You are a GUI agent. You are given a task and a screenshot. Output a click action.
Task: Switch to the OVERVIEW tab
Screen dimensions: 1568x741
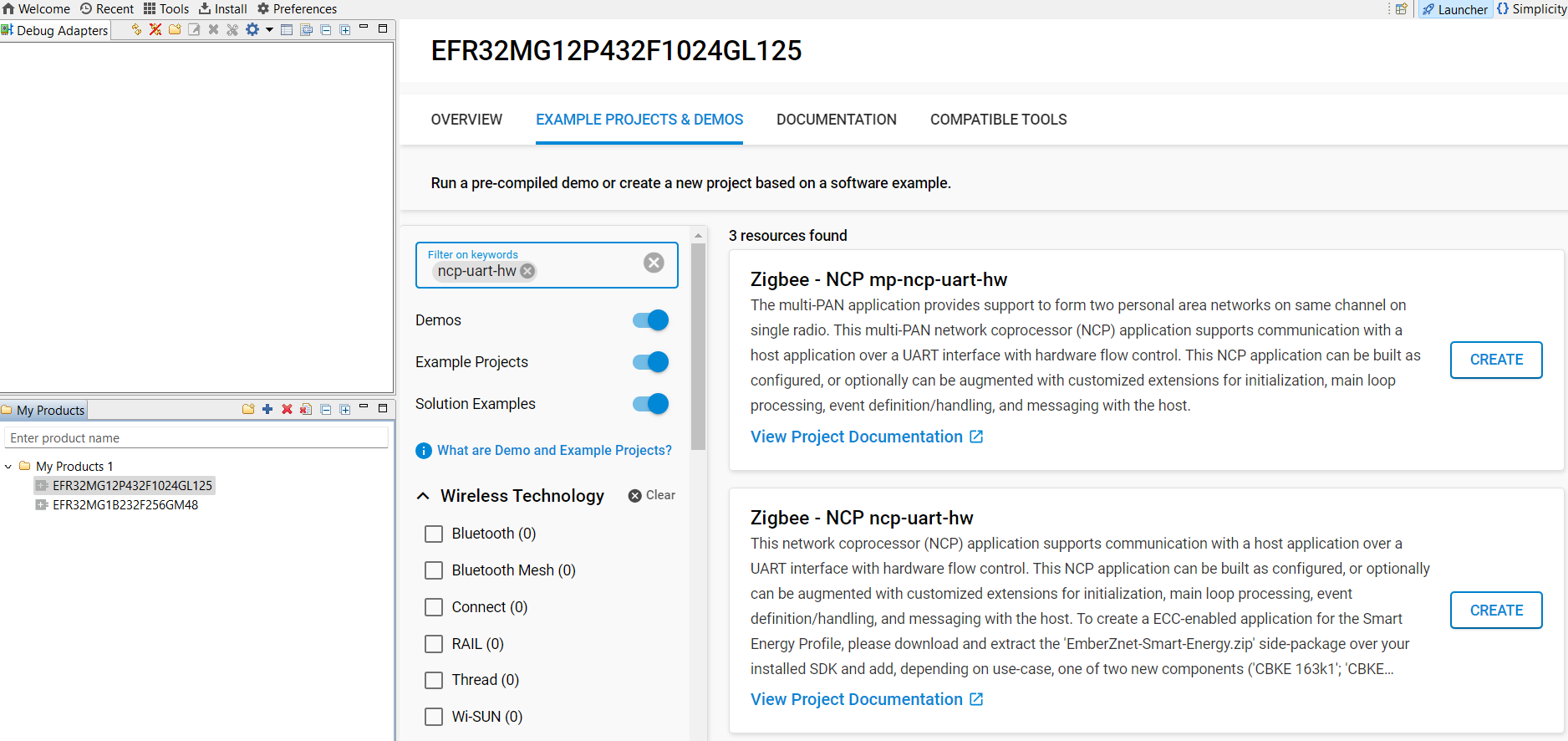pyautogui.click(x=466, y=120)
